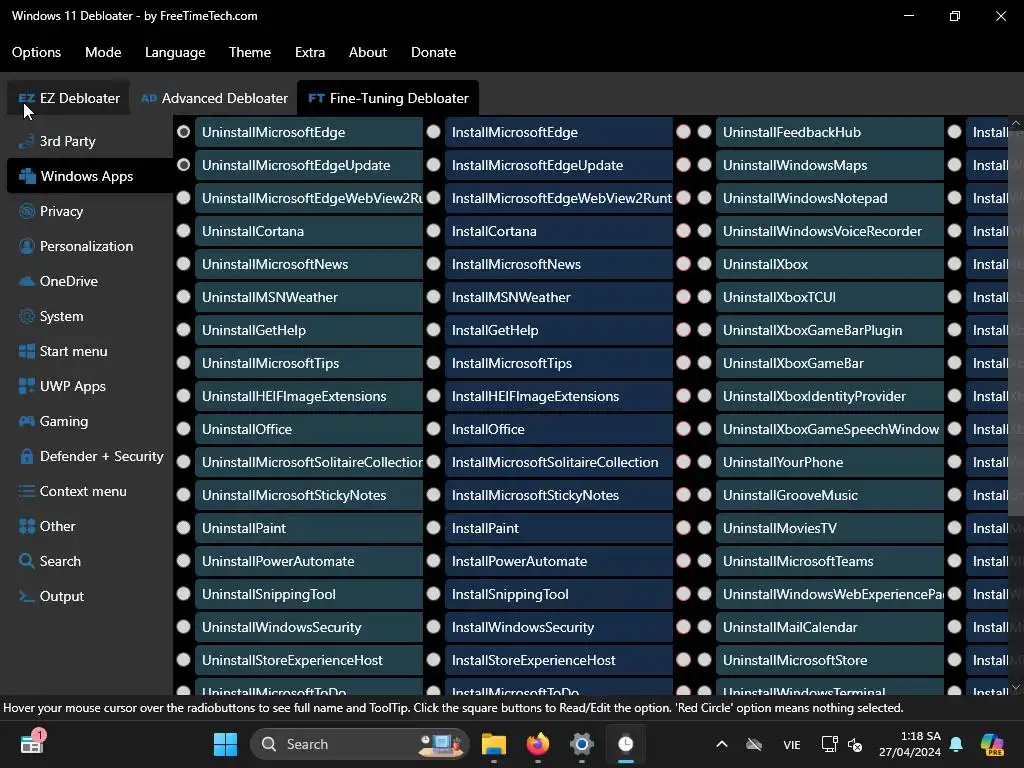1024x768 pixels.
Task: Select radio button for UninstallCortana
Action: pyautogui.click(x=184, y=231)
